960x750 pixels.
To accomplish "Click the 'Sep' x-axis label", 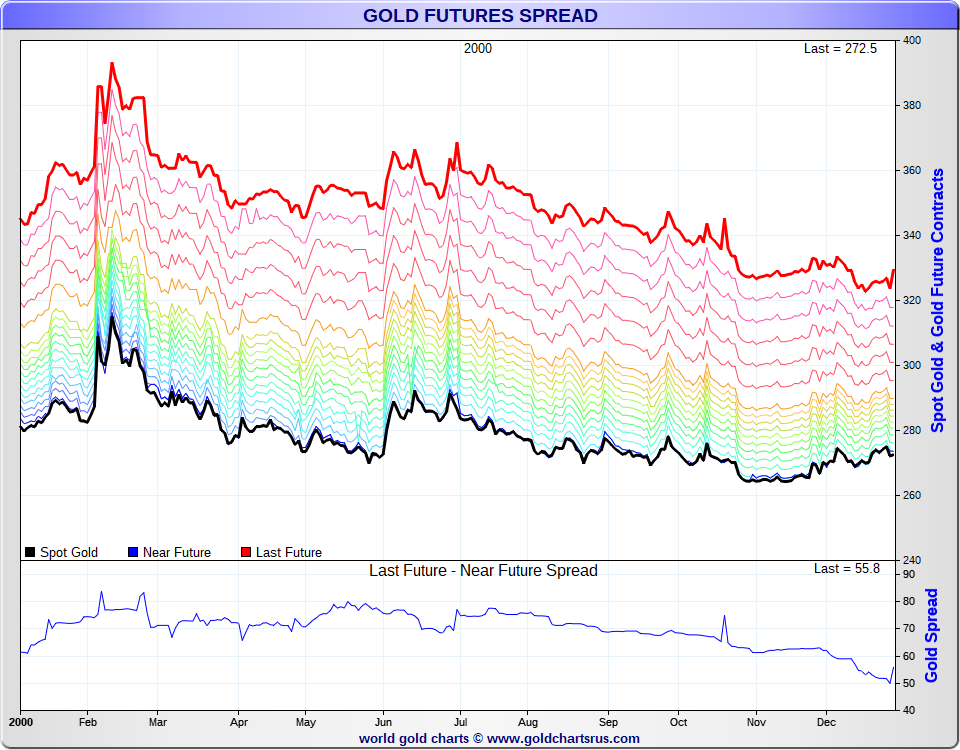I will pos(608,722).
